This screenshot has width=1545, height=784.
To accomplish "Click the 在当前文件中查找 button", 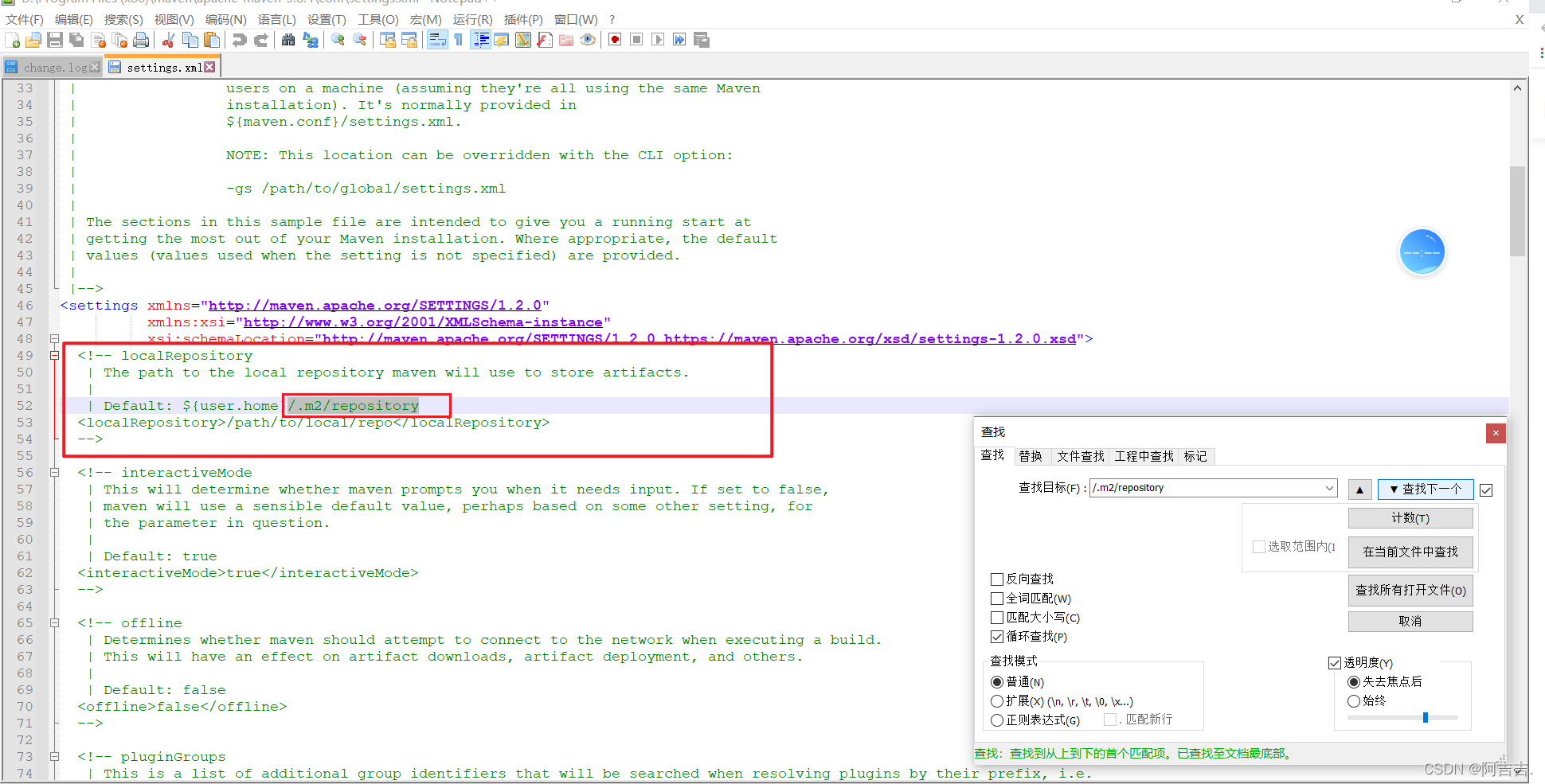I will (1410, 552).
